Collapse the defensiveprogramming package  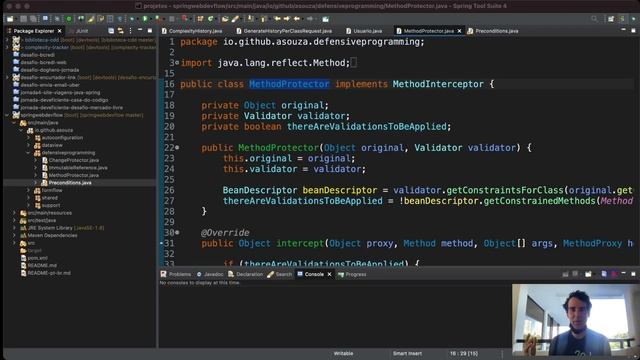pos(29,153)
